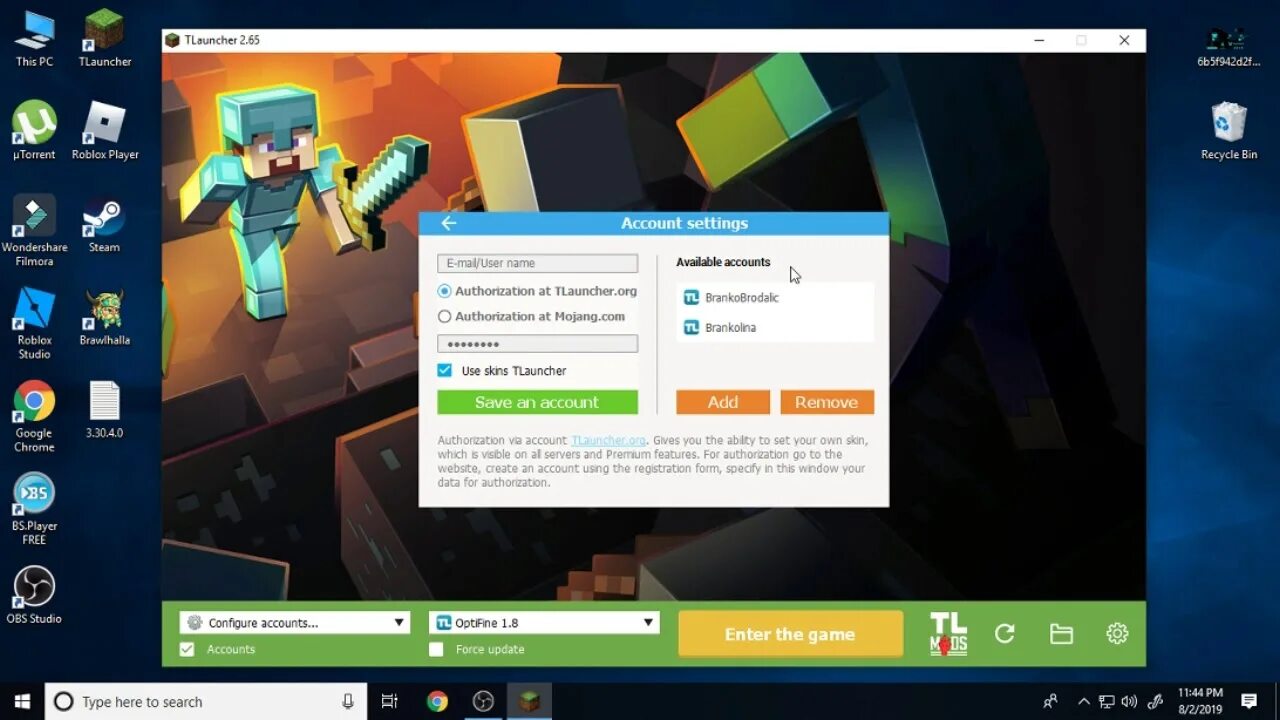Click the People icon in taskbar
Viewport: 1280px width, 720px height.
click(x=1050, y=701)
